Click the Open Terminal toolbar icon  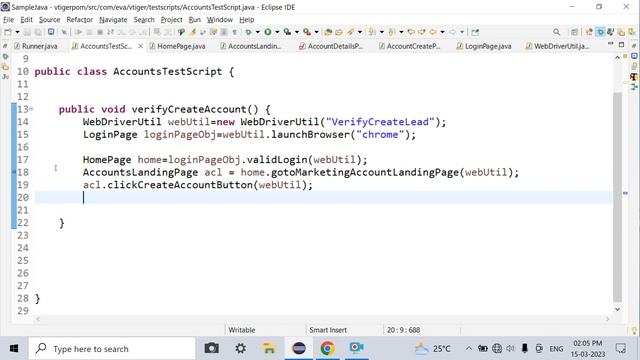pos(51,32)
